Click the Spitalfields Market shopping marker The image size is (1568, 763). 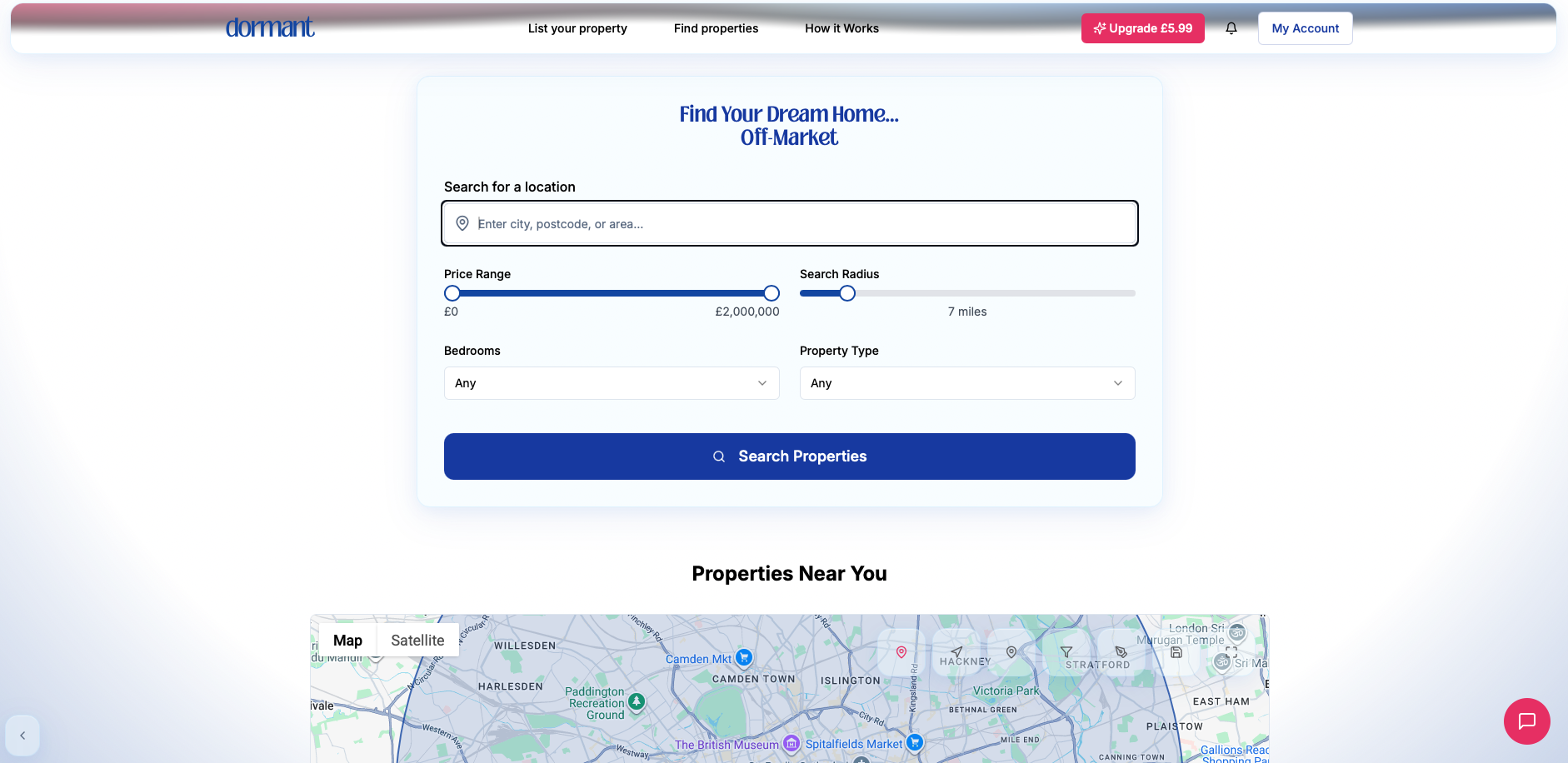[x=915, y=742]
